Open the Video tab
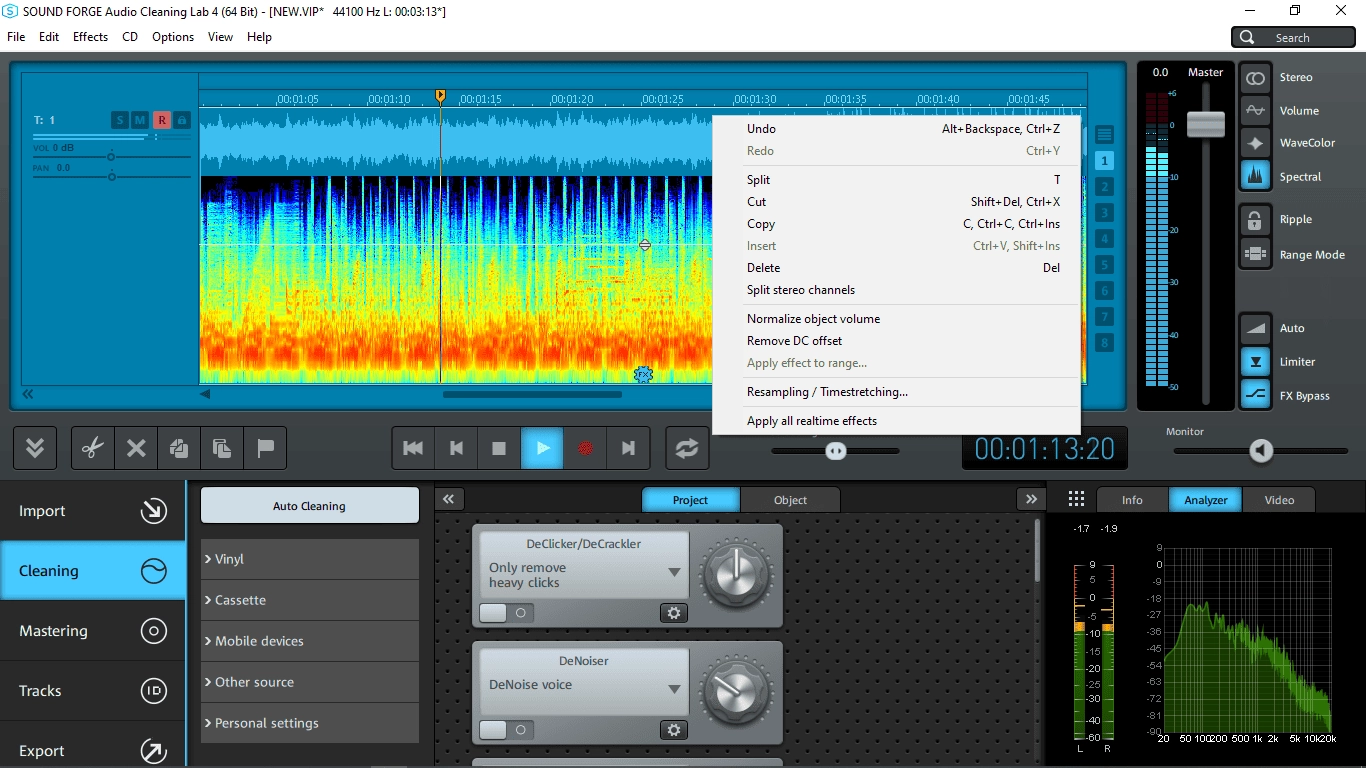The width and height of the screenshot is (1366, 768). (1279, 500)
